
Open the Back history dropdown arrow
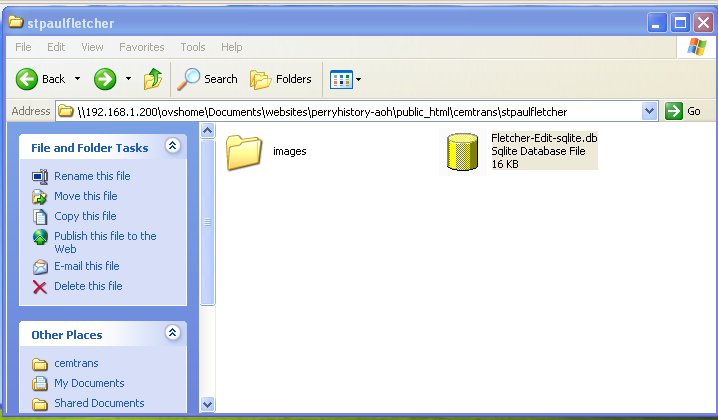tap(77, 79)
